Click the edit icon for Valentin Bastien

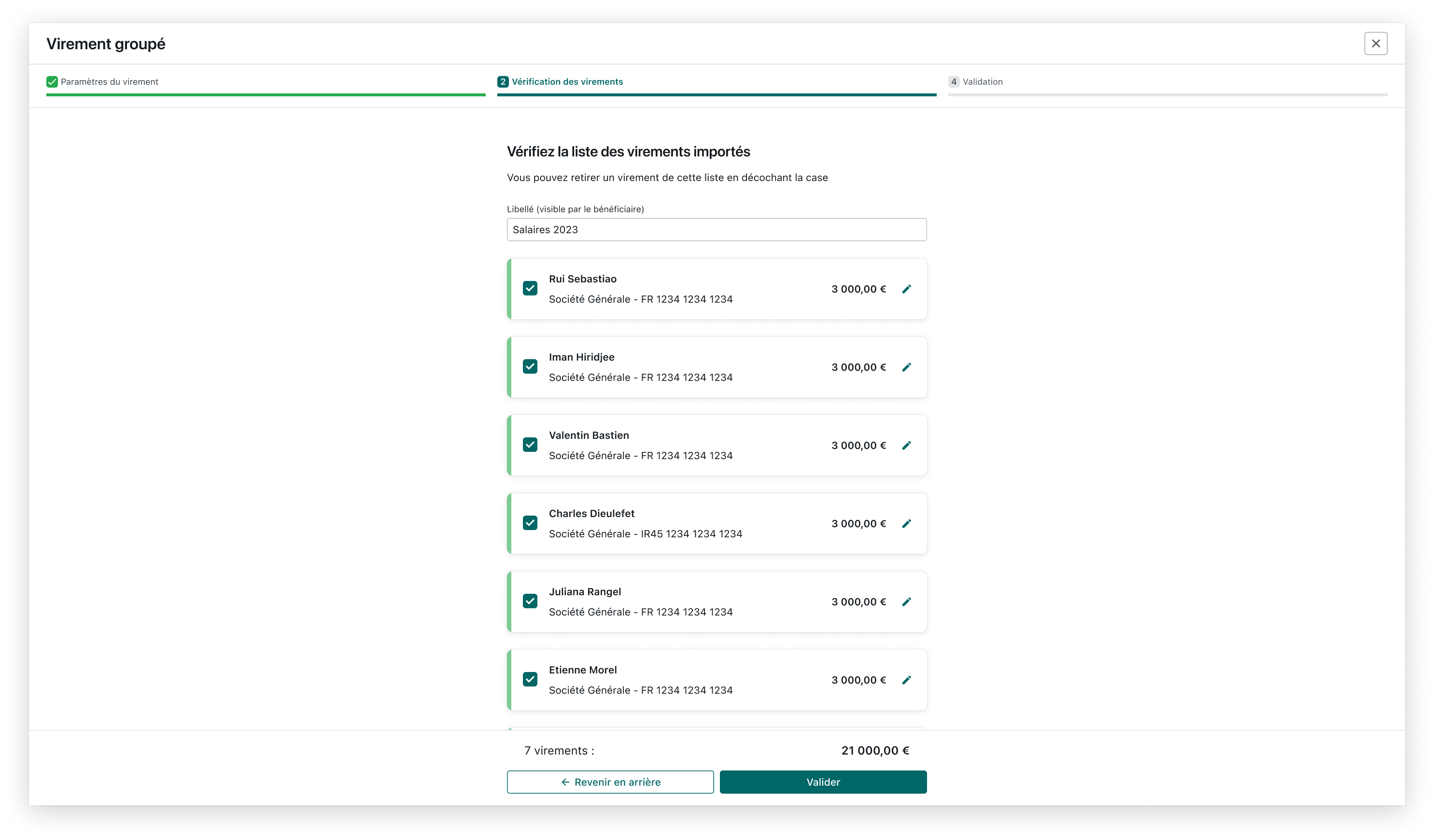coord(906,444)
